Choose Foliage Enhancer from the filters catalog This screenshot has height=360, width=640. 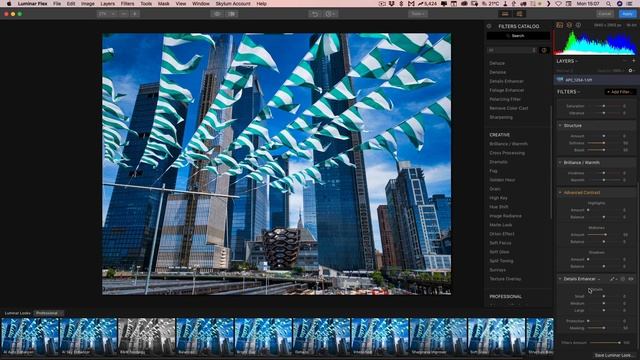point(507,90)
